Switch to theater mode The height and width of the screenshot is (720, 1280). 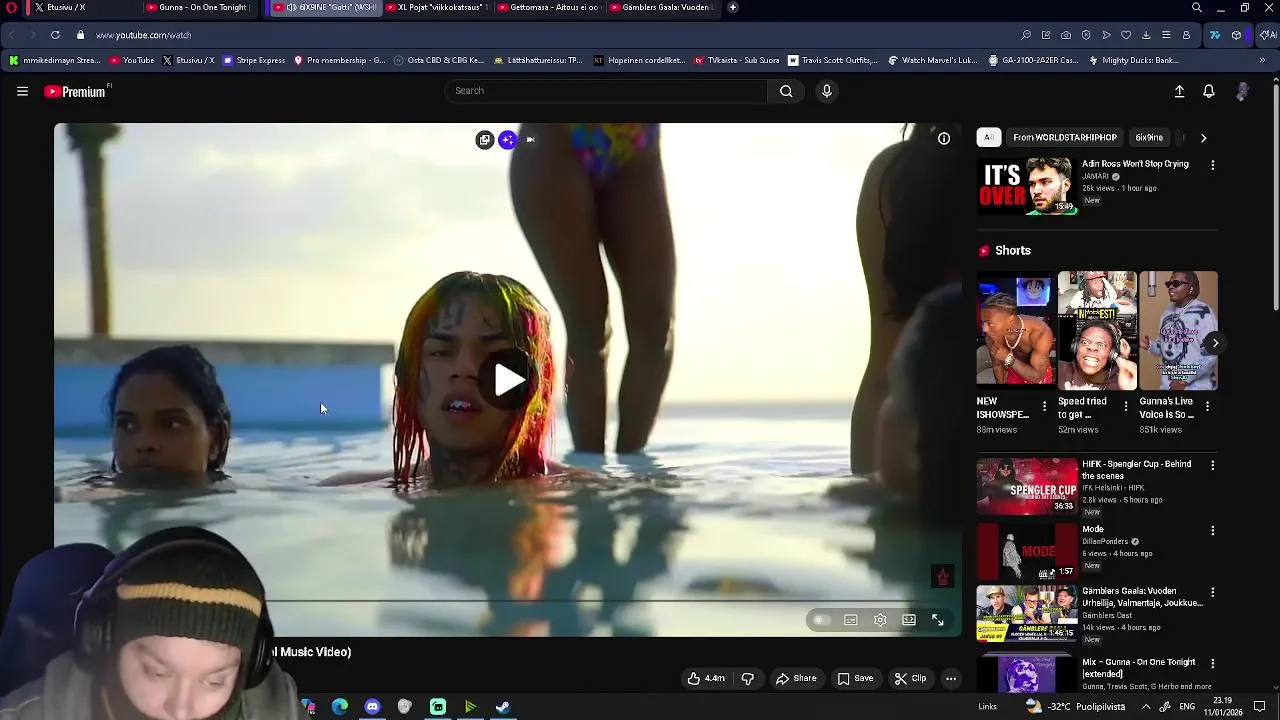tap(908, 620)
